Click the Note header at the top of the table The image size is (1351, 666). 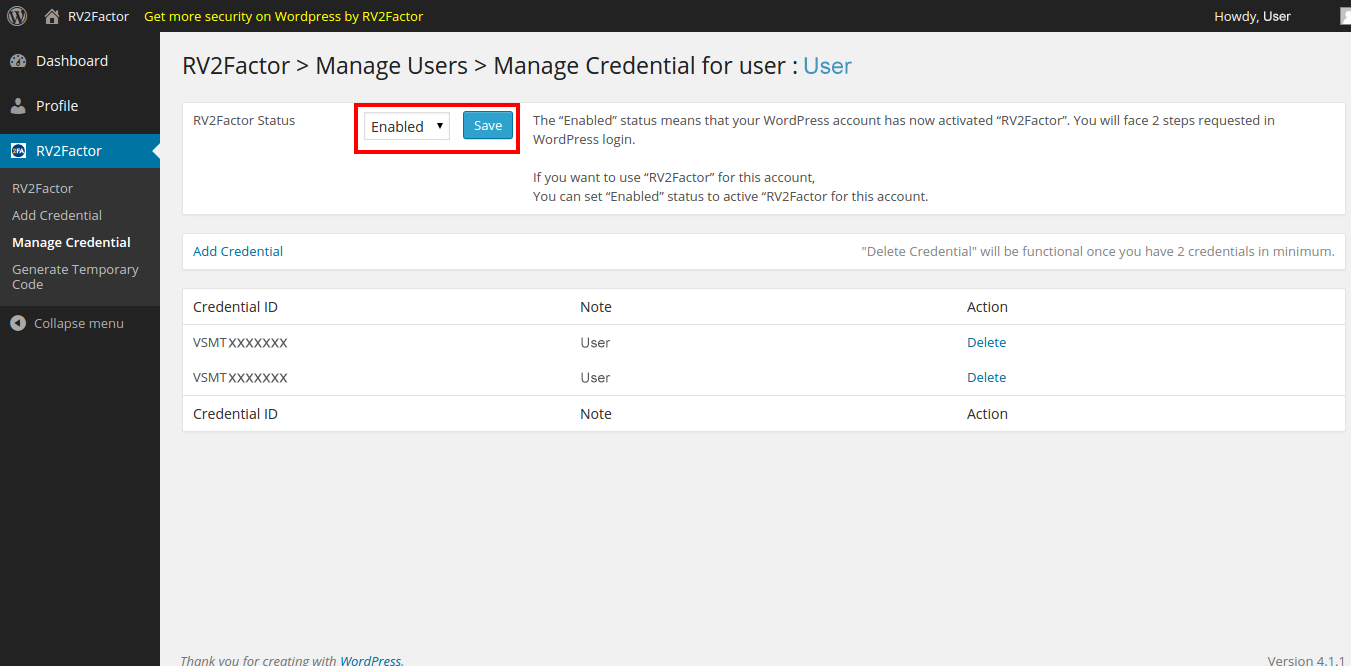tap(596, 307)
